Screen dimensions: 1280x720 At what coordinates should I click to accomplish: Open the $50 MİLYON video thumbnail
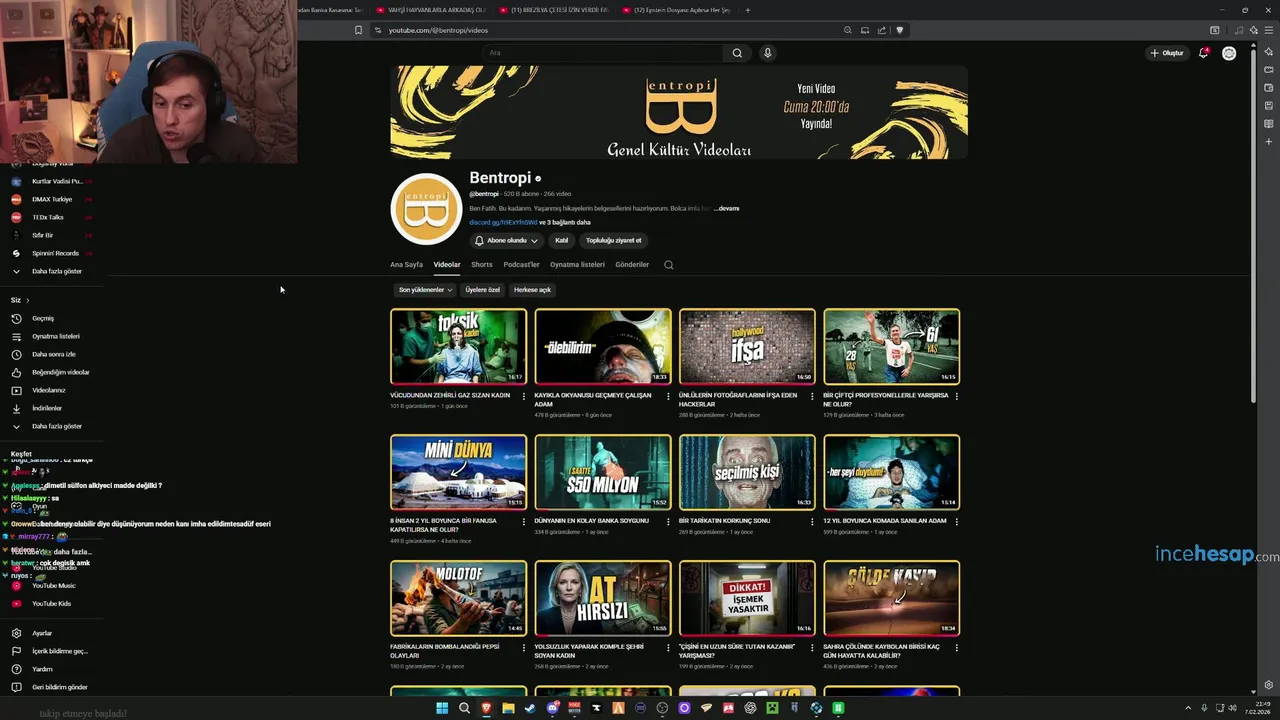[x=603, y=472]
